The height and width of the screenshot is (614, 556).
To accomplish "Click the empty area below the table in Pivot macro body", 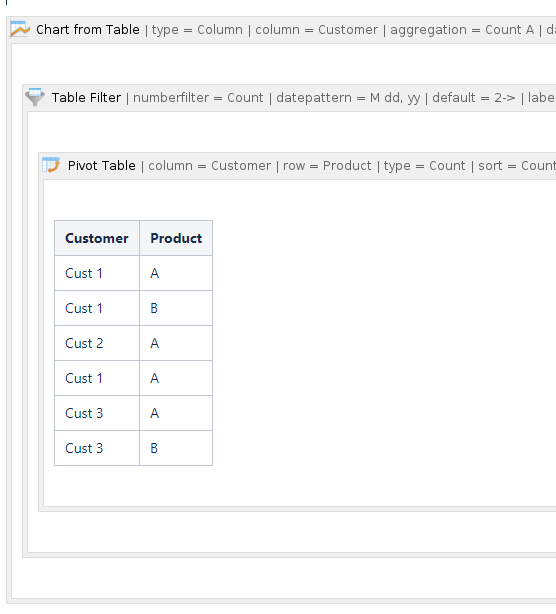I will pyautogui.click(x=300, y=486).
